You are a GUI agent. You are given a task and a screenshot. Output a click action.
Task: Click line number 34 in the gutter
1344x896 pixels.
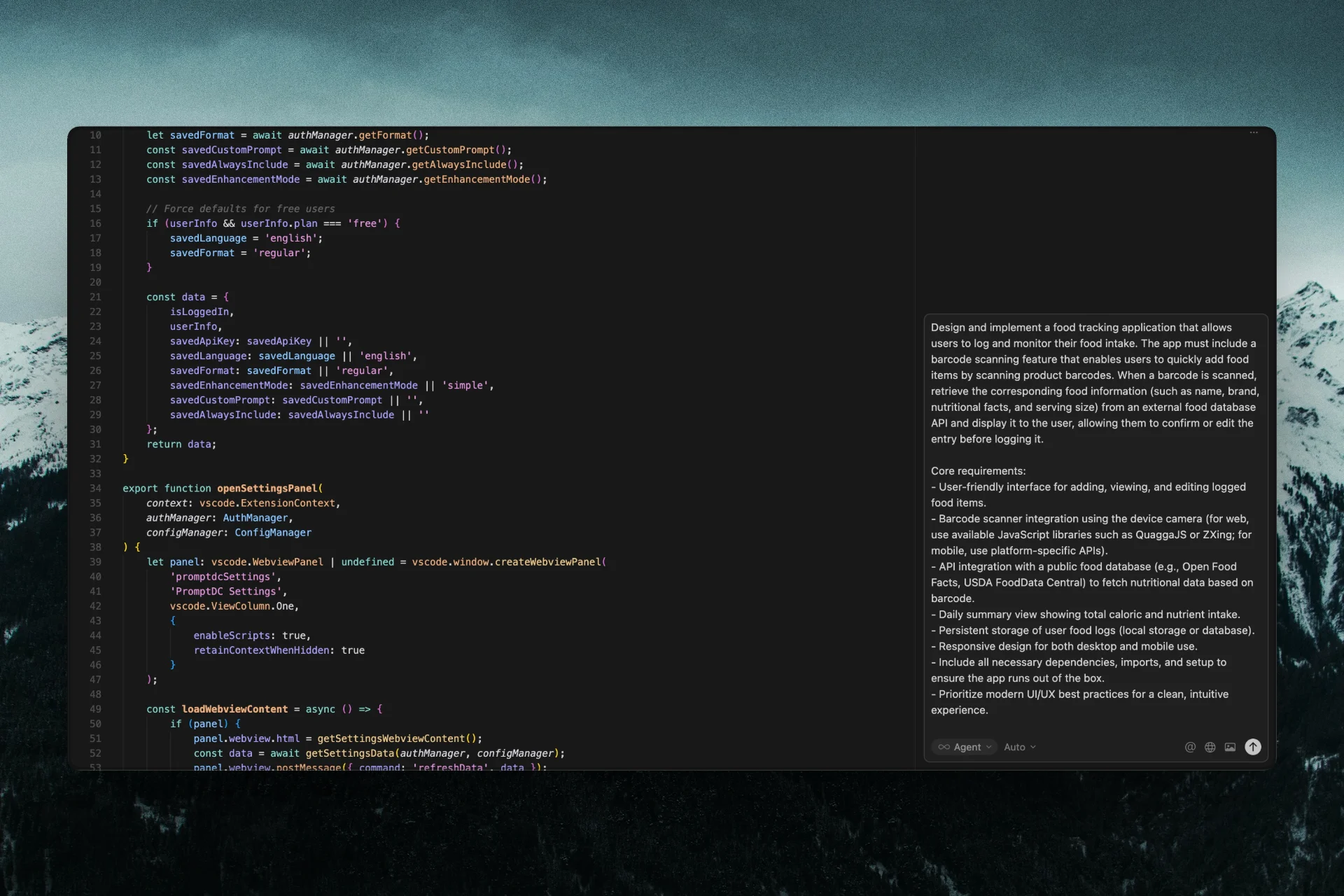tap(95, 488)
